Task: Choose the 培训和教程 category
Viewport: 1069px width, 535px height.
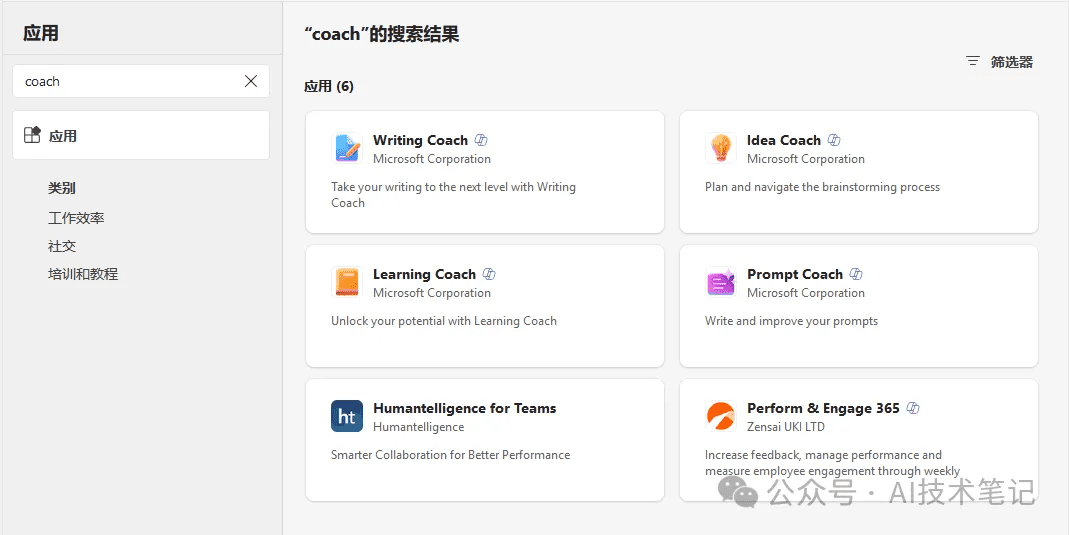Action: [x=83, y=275]
